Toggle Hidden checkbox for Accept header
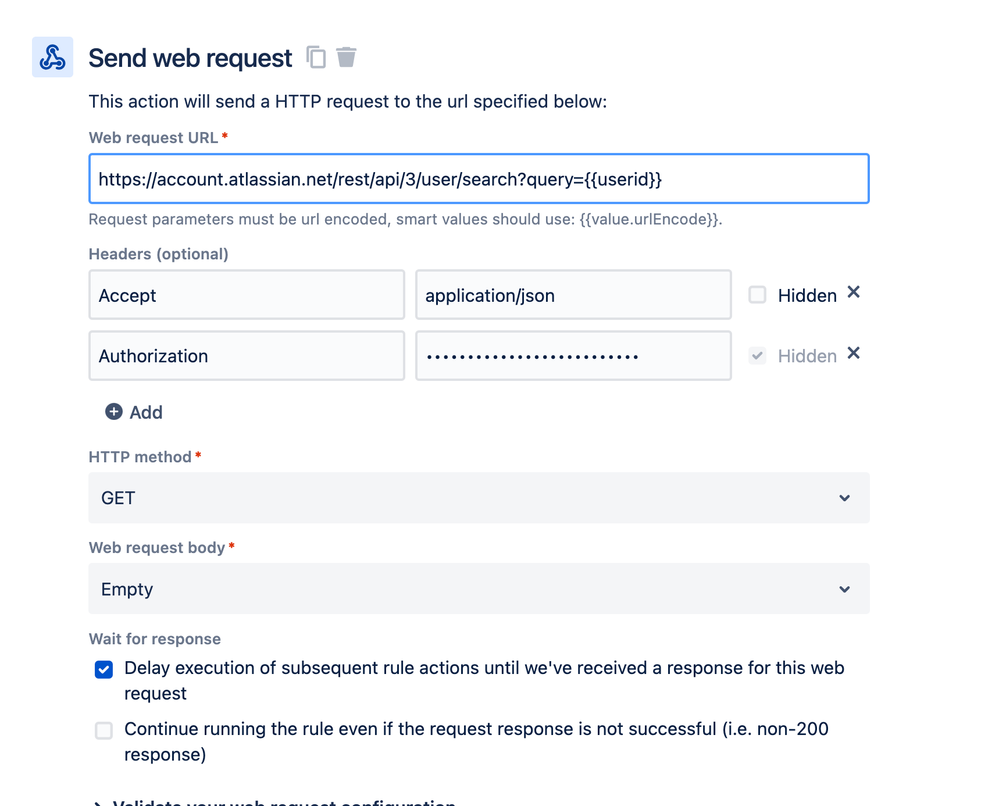The width and height of the screenshot is (999, 806). point(758,295)
